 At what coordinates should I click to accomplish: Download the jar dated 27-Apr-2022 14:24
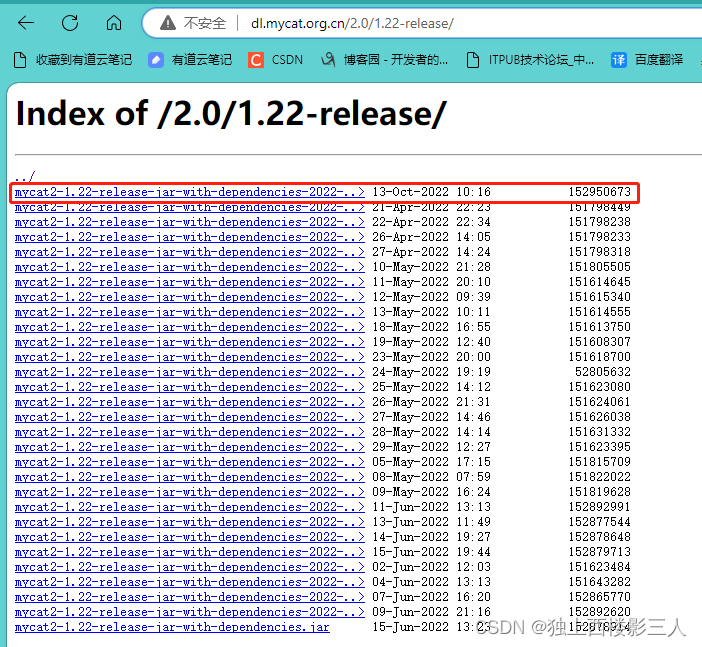point(189,252)
